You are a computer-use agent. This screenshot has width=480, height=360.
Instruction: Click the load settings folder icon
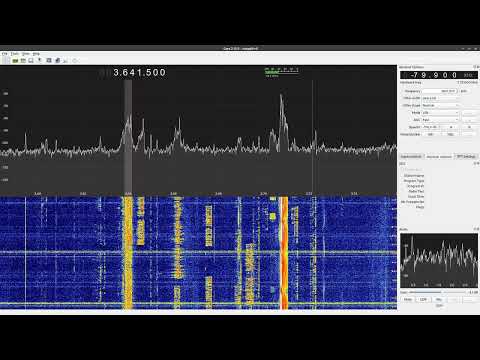[23, 61]
